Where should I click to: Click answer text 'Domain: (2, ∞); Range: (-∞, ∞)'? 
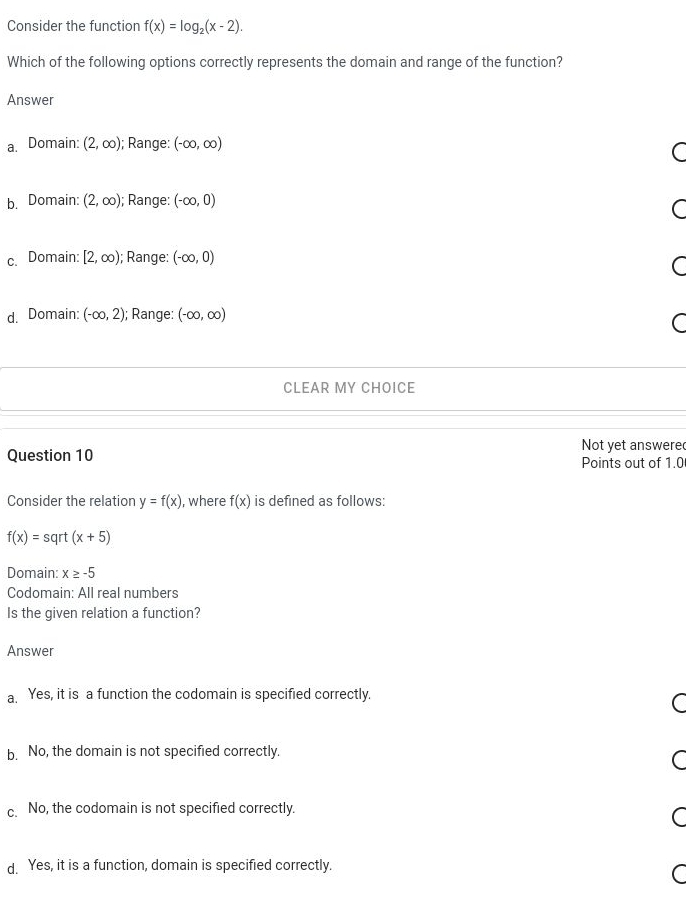point(125,144)
